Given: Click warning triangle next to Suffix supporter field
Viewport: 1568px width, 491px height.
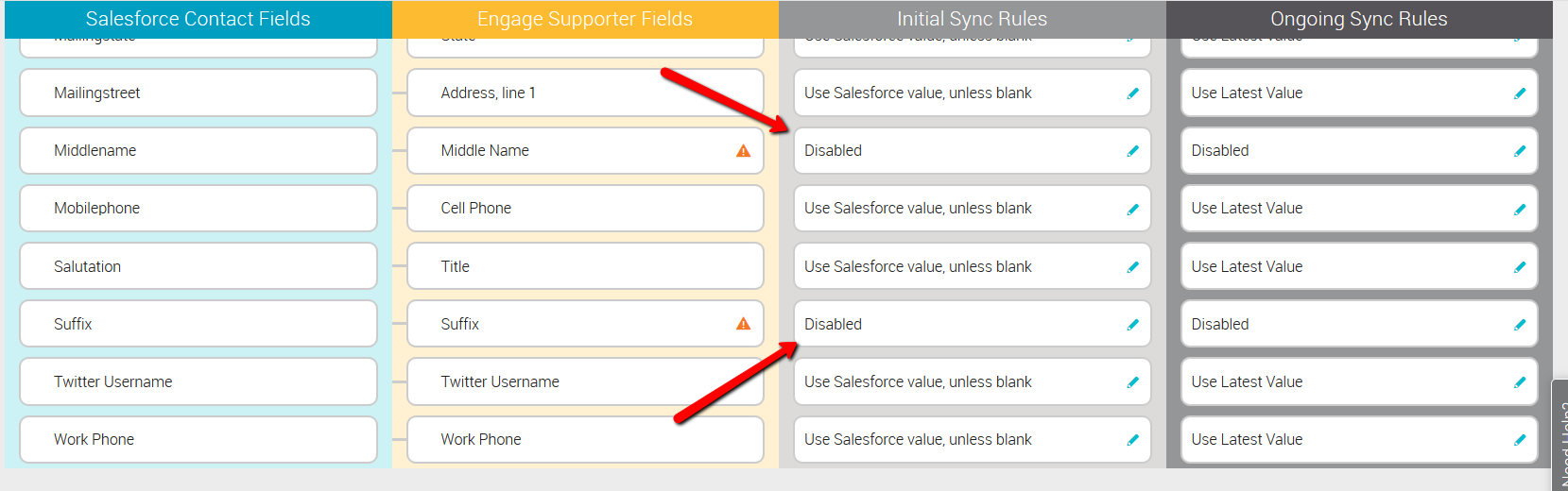Looking at the screenshot, I should 744,324.
